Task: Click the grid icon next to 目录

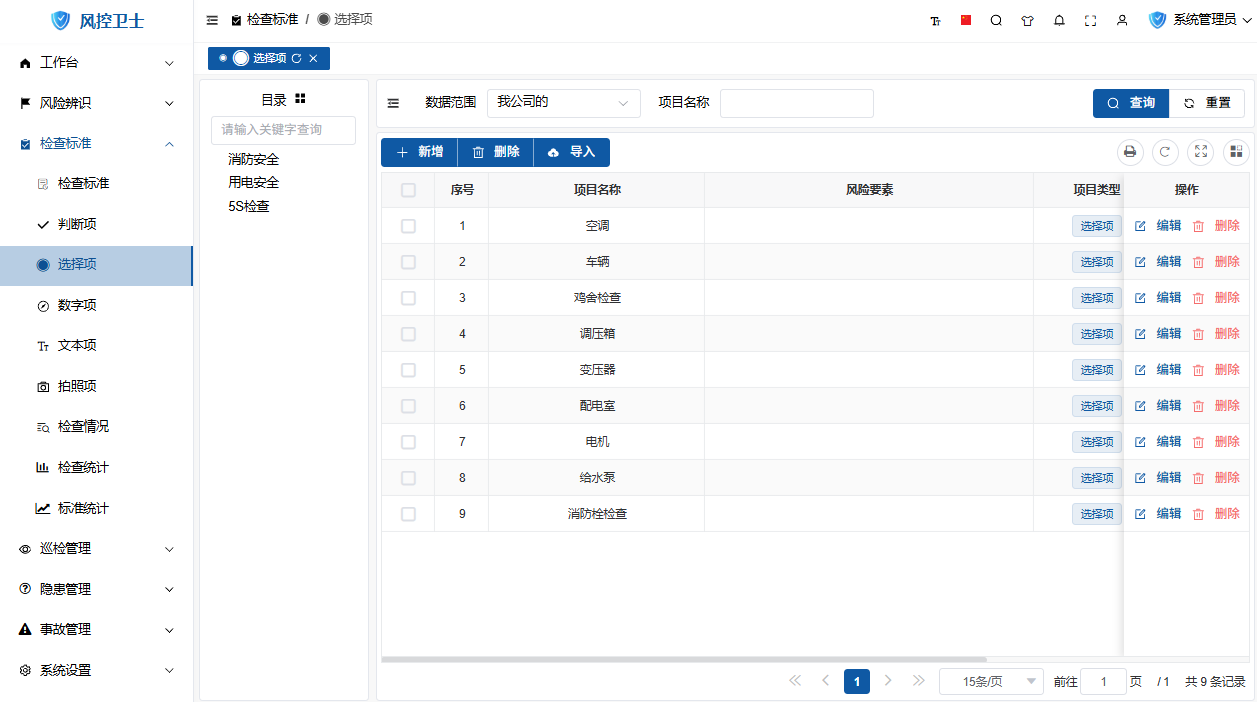Action: click(x=300, y=99)
